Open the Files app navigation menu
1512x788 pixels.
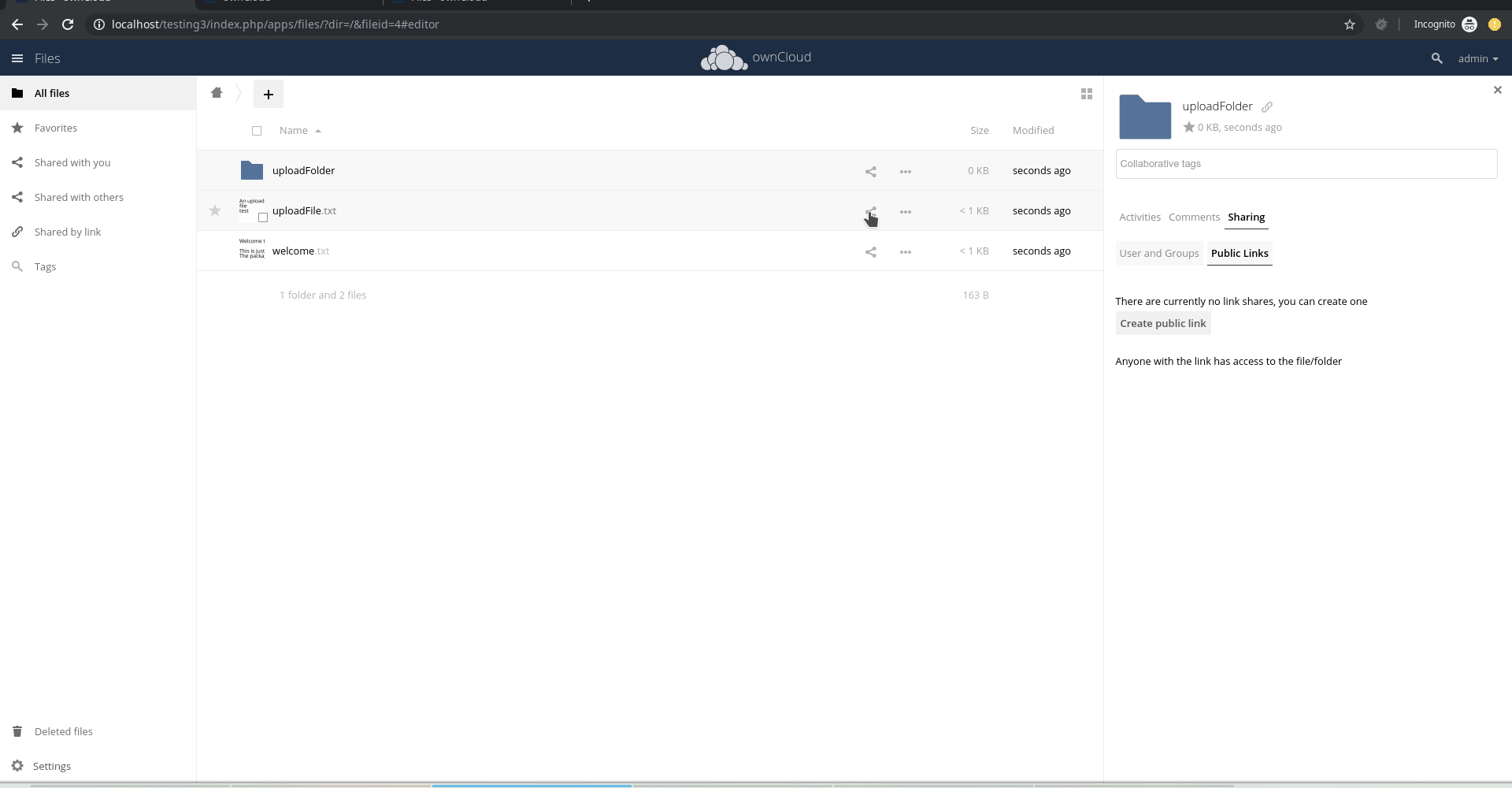(17, 58)
